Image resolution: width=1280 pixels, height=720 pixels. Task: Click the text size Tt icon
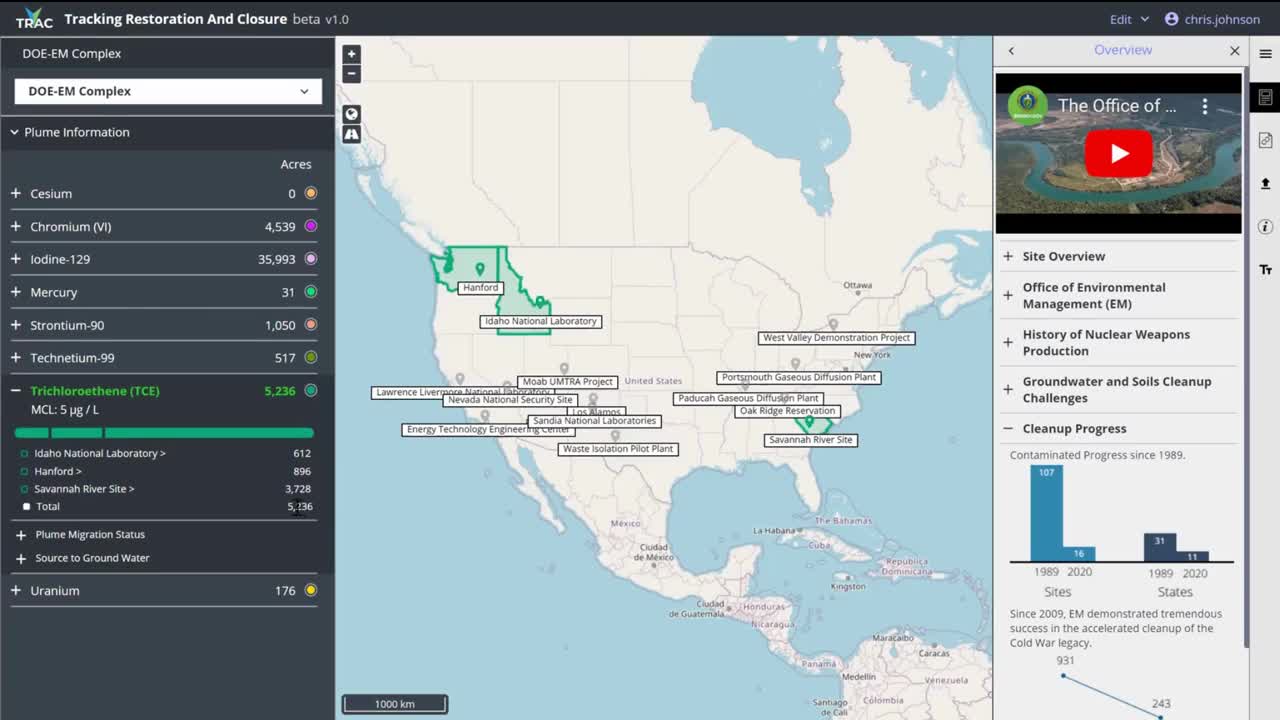click(x=1265, y=270)
